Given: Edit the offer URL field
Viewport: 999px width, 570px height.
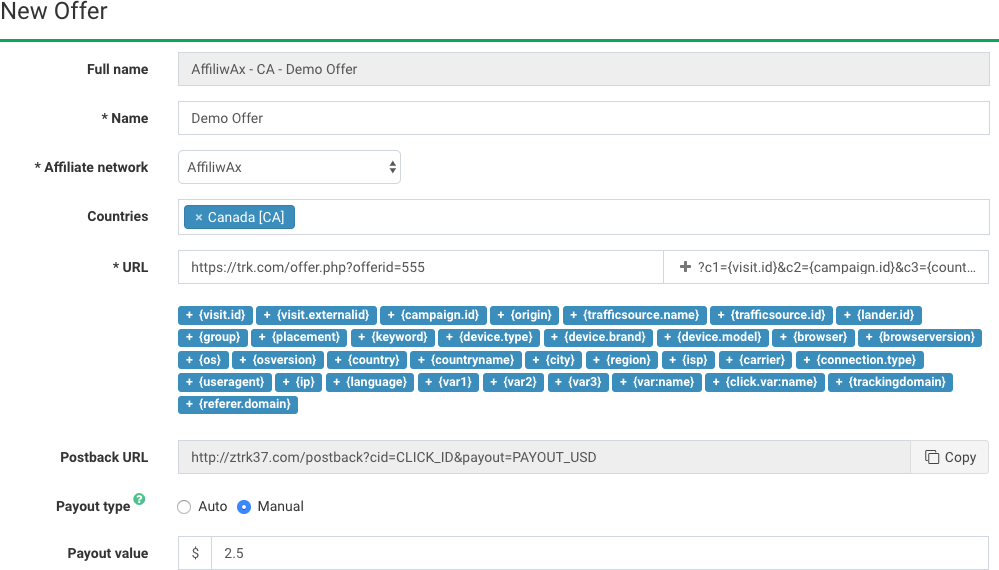Looking at the screenshot, I should [x=421, y=267].
